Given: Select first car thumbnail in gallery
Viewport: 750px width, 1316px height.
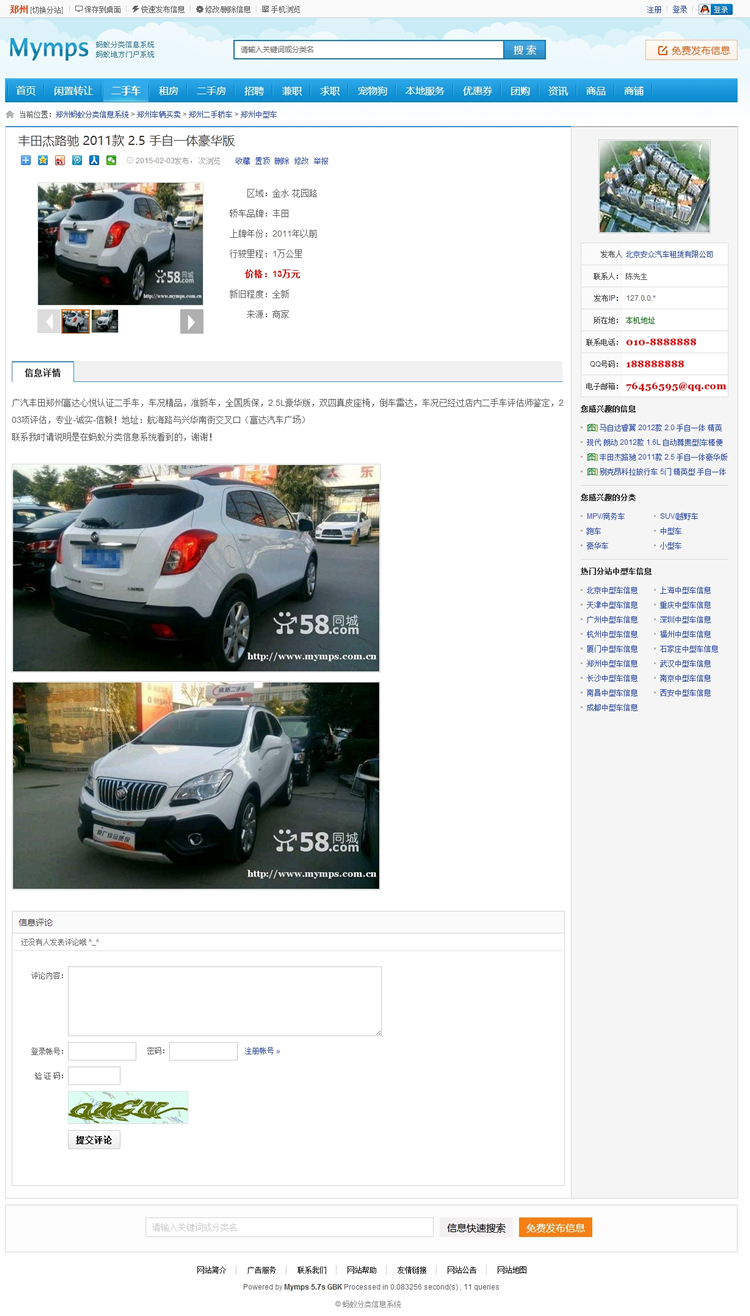Looking at the screenshot, I should pyautogui.click(x=76, y=321).
